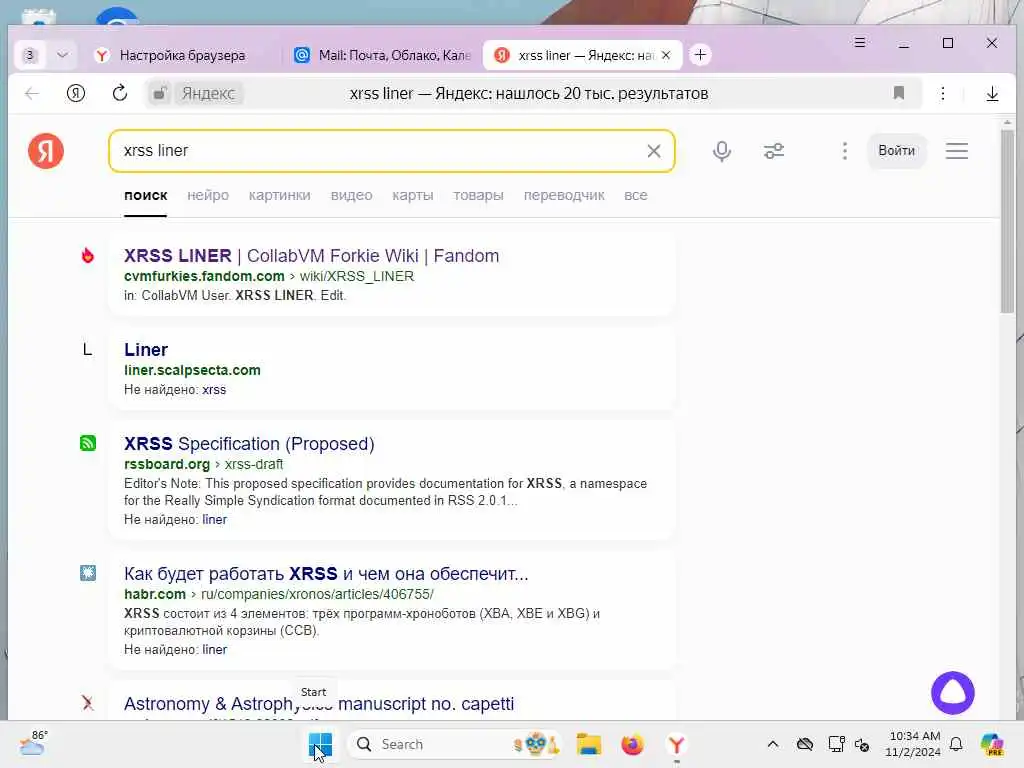This screenshot has width=1024, height=768.
Task: Select the видео search category
Action: coord(351,195)
